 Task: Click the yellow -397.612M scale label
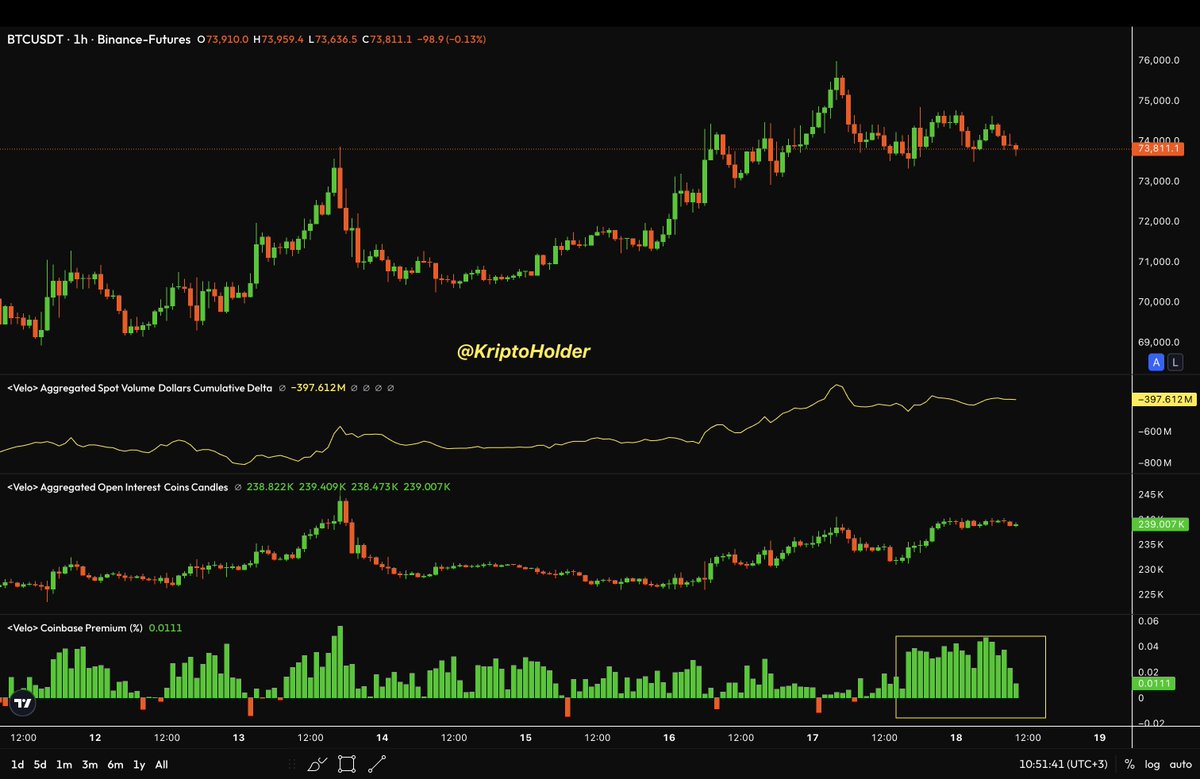(x=1163, y=400)
